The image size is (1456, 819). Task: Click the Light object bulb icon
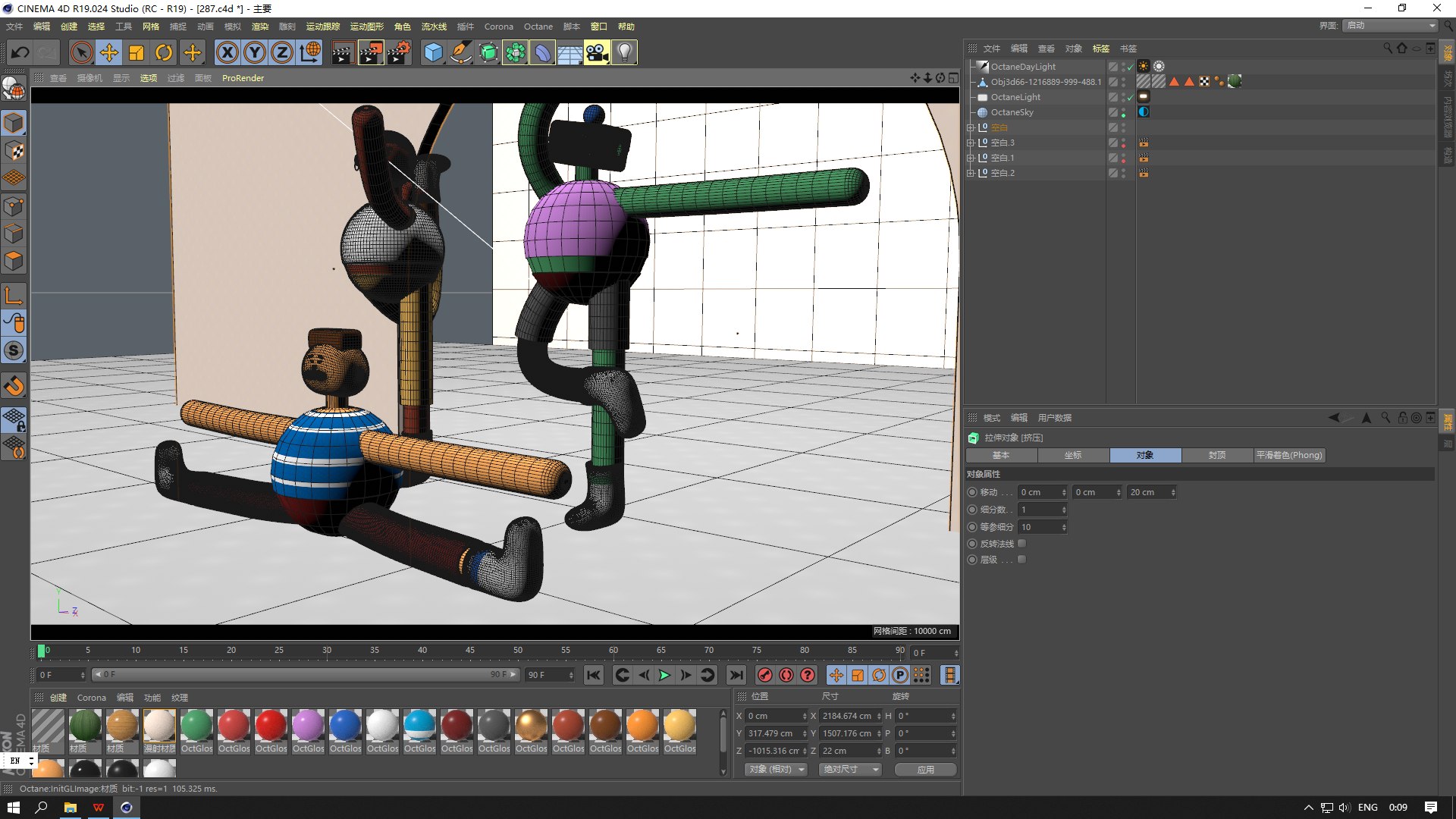624,52
